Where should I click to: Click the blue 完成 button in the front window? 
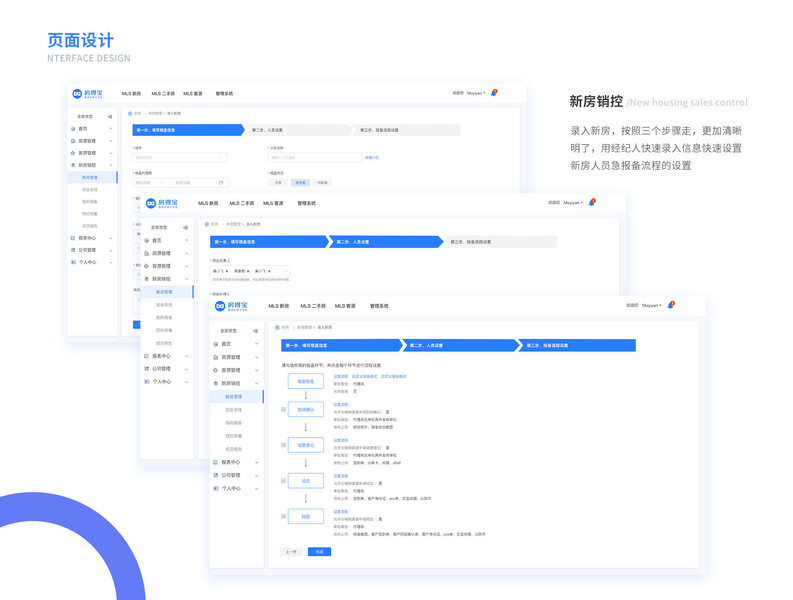click(x=319, y=551)
